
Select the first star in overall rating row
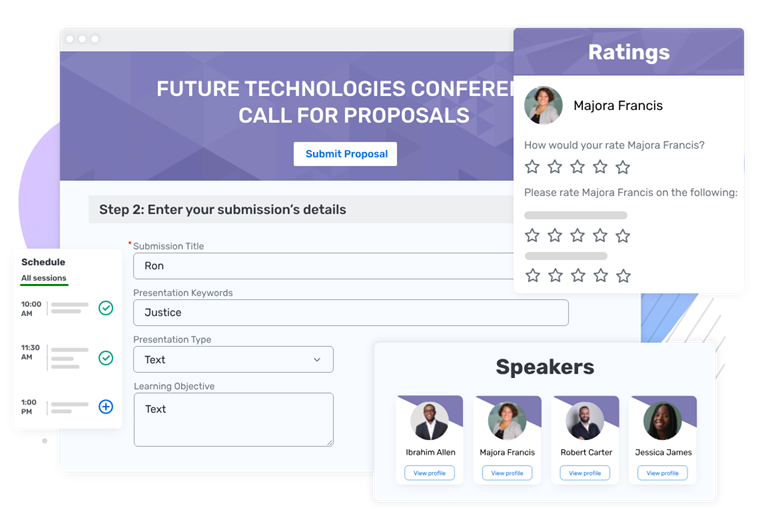(x=532, y=167)
